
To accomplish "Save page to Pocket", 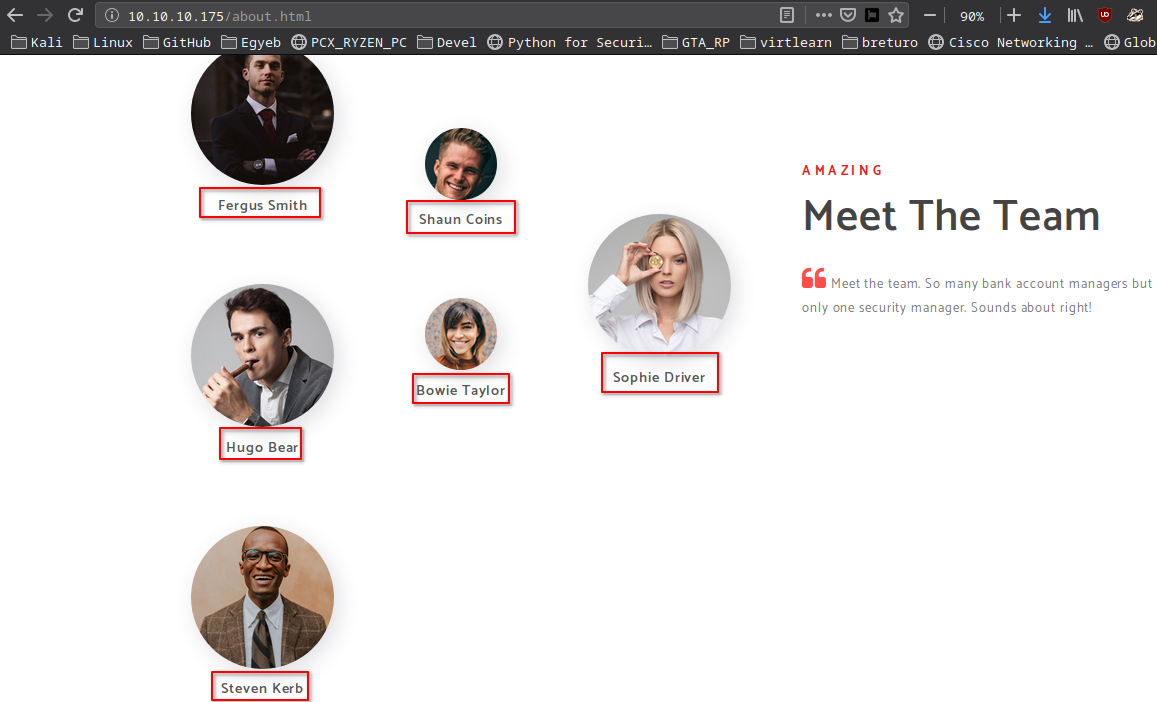I will (847, 15).
